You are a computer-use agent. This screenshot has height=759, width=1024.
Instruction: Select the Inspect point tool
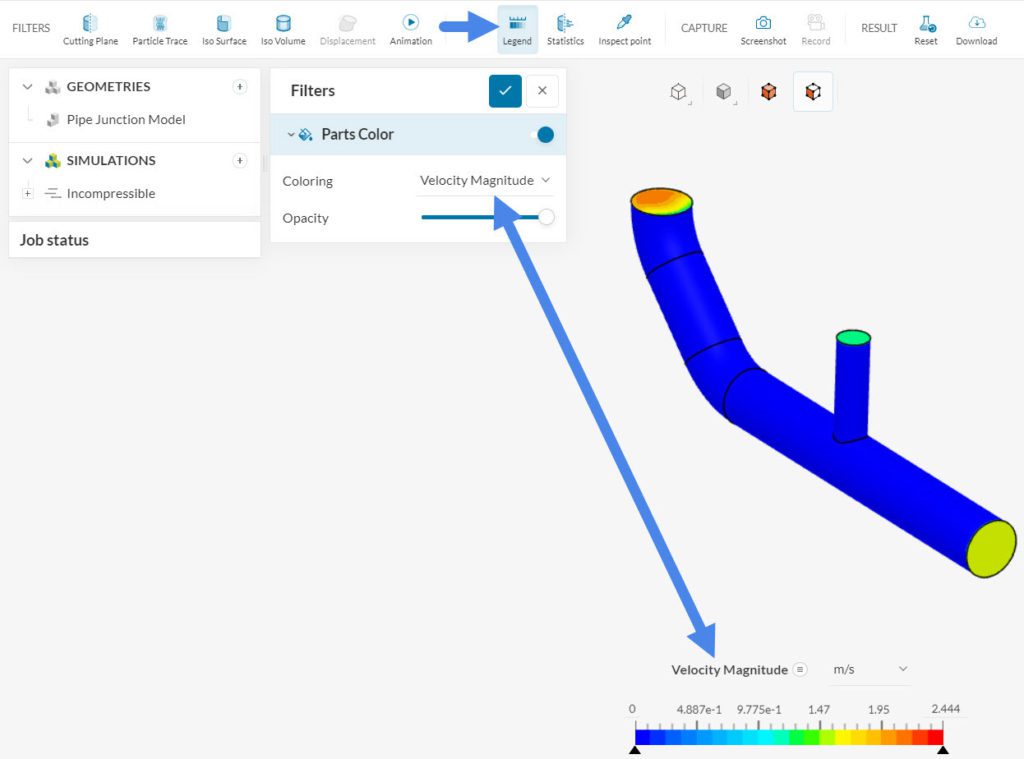(624, 27)
